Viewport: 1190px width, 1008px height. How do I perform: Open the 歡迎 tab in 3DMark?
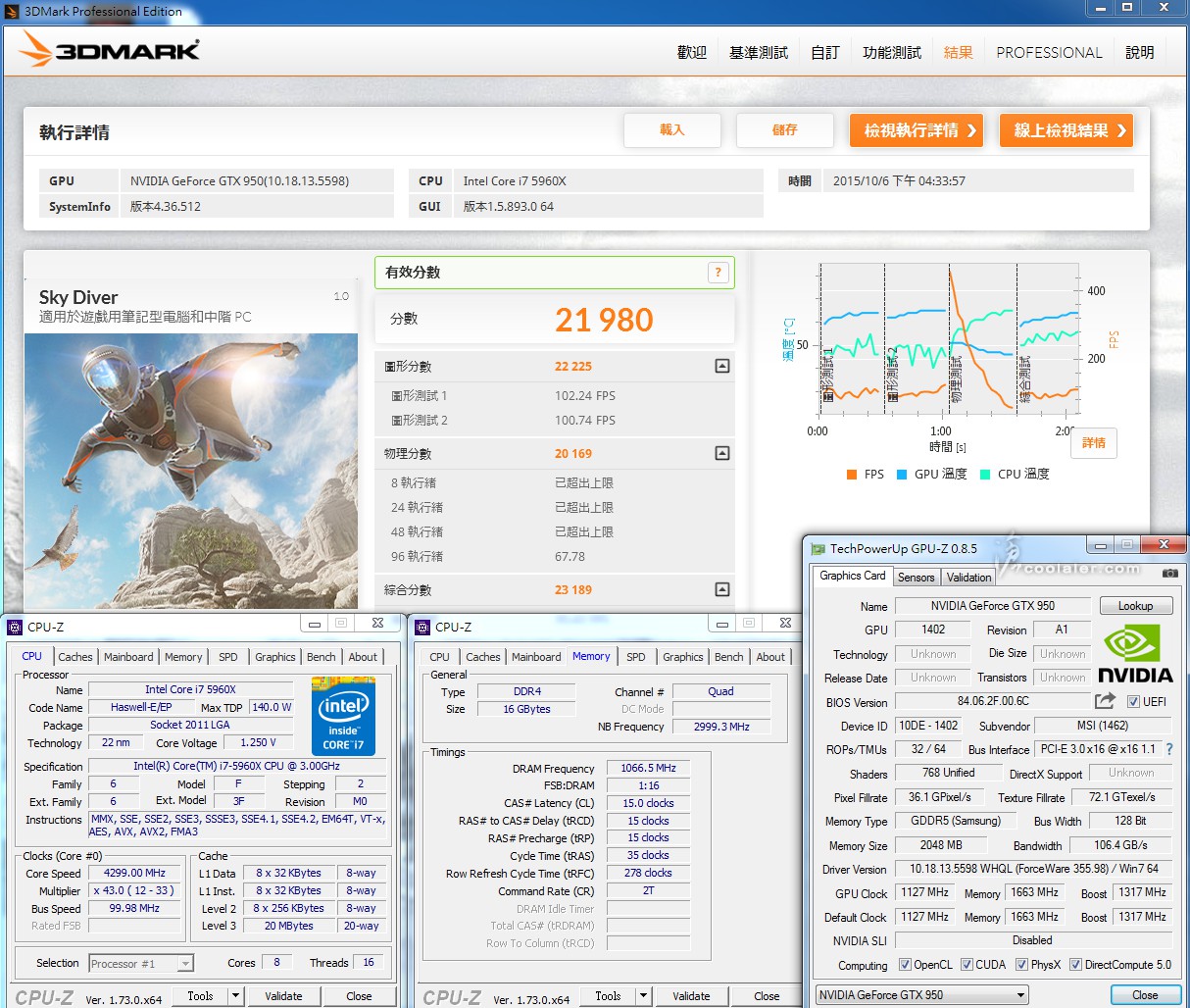[692, 53]
